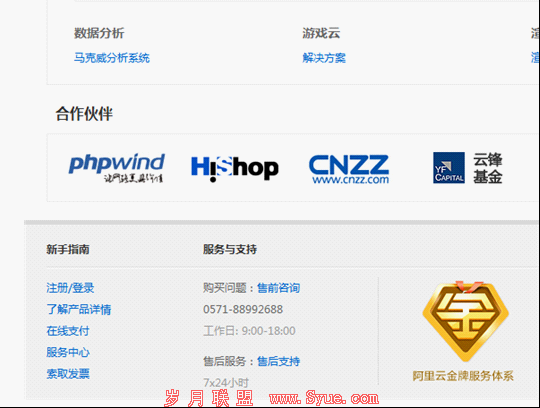Visit the 服务中心 link

pos(68,352)
